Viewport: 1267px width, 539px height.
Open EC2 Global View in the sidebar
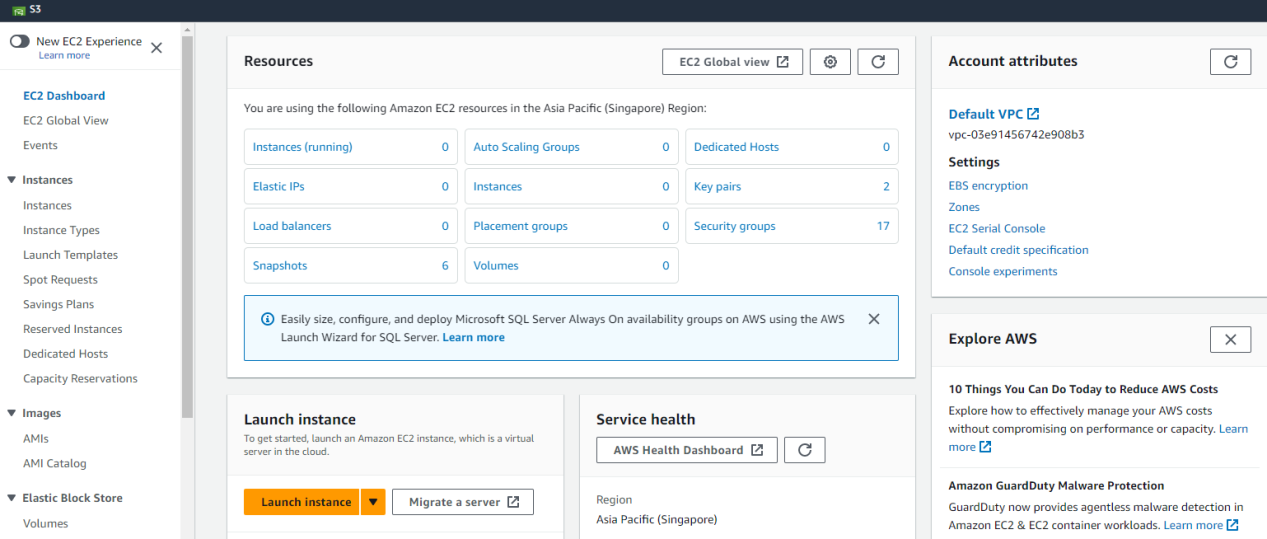(x=66, y=120)
